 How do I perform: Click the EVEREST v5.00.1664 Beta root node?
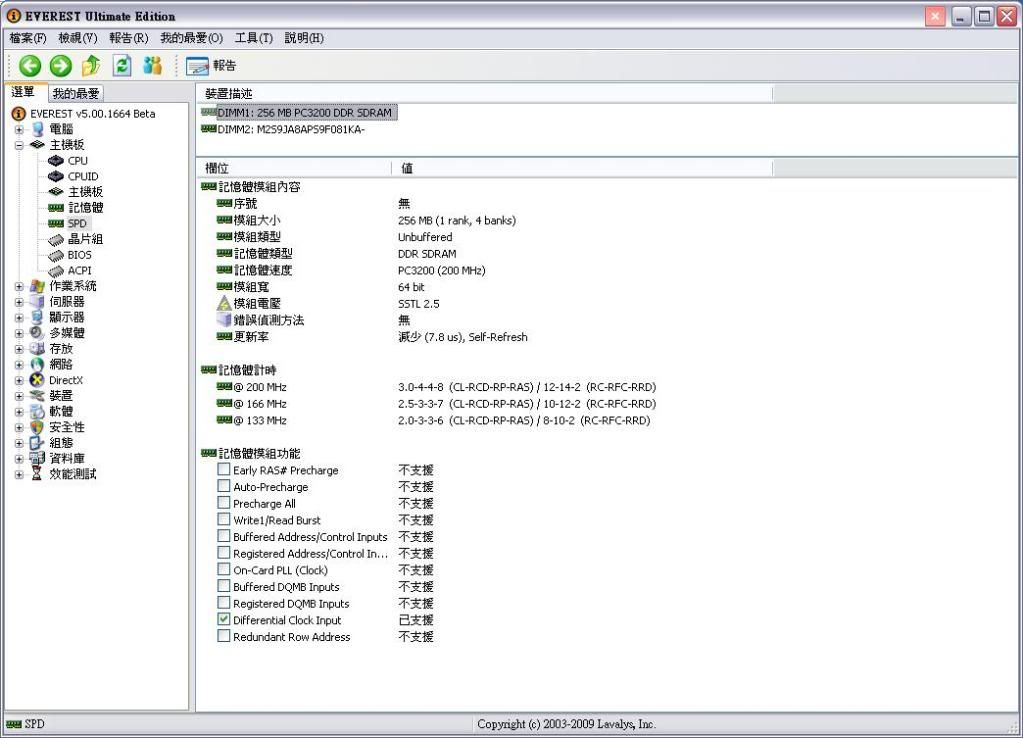(x=84, y=114)
